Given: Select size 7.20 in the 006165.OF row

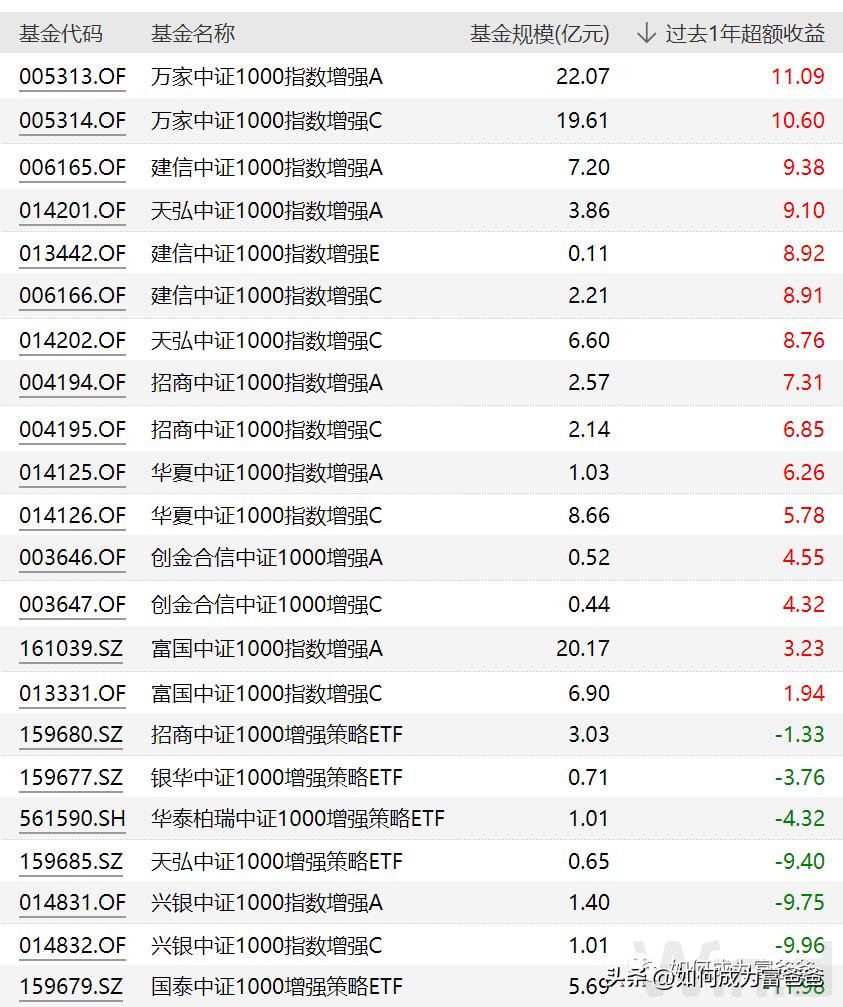Looking at the screenshot, I should point(589,168).
